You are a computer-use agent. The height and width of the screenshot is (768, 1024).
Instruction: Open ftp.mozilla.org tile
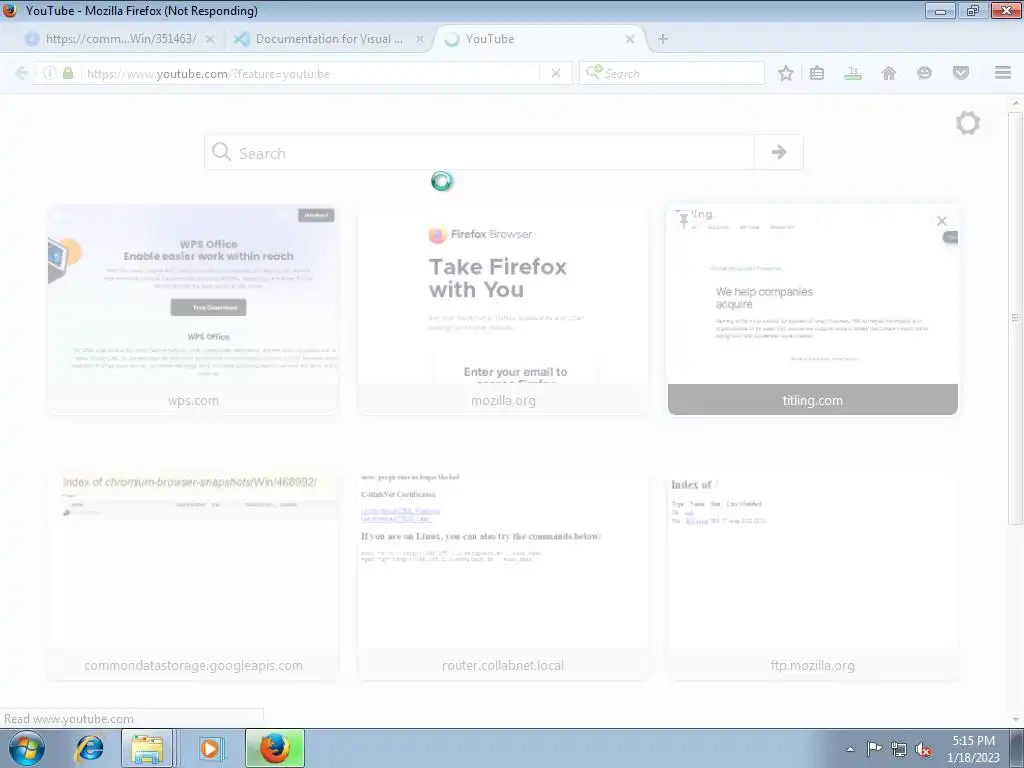(812, 575)
